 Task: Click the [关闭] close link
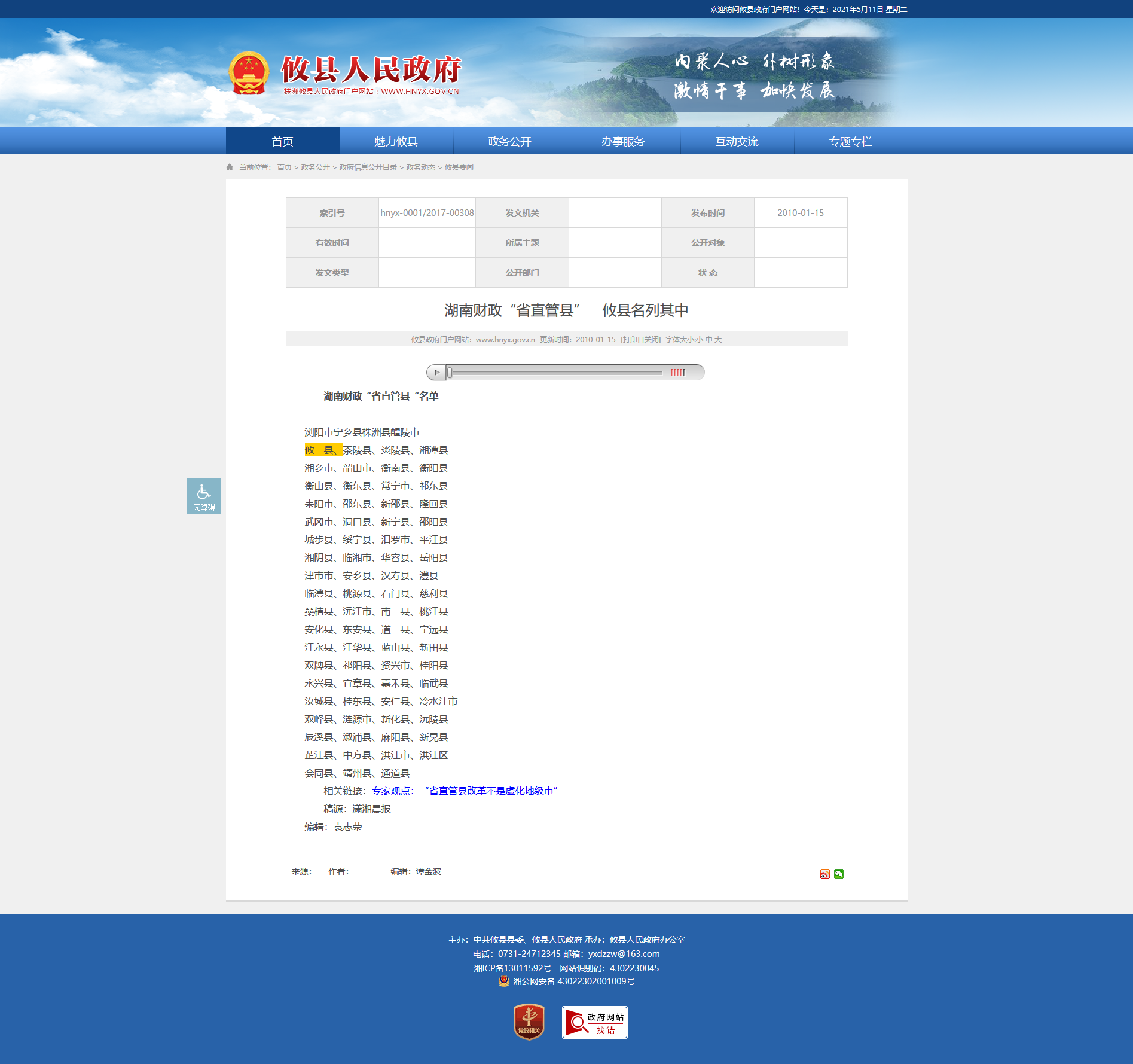[x=651, y=340]
